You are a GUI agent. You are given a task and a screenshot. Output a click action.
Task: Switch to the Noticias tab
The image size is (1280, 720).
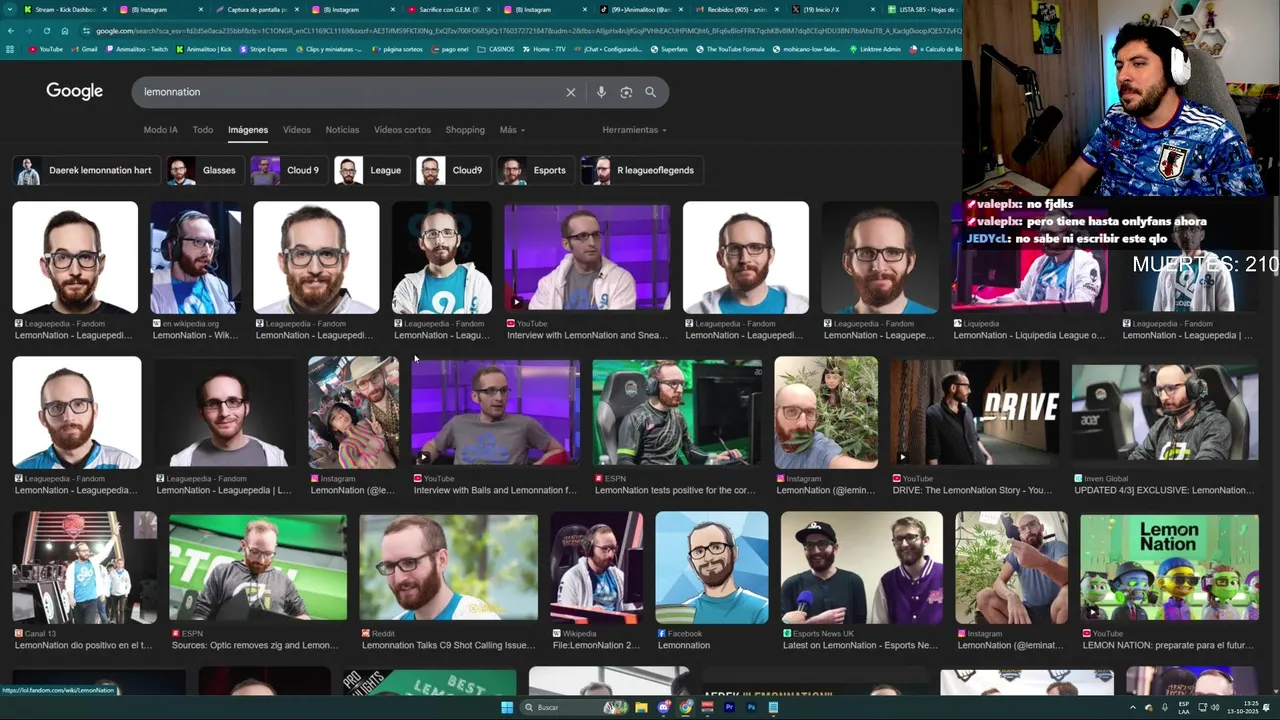click(x=342, y=130)
